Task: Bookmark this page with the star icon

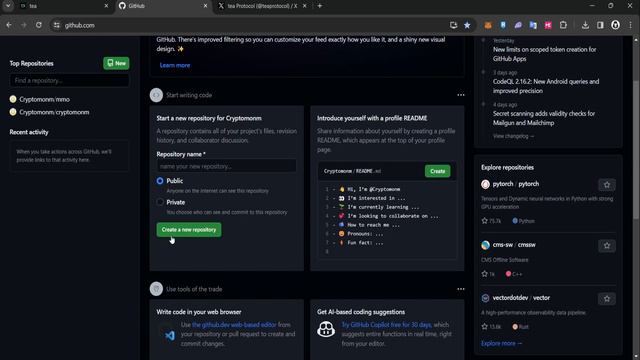Action: coord(467,25)
